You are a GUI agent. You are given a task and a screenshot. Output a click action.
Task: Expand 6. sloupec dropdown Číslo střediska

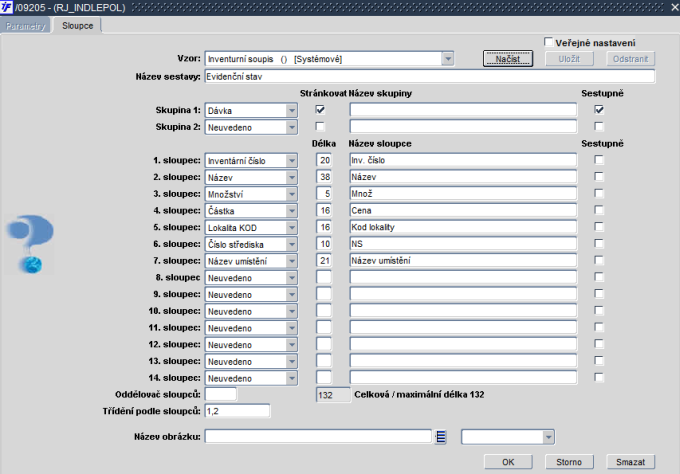tap(291, 244)
